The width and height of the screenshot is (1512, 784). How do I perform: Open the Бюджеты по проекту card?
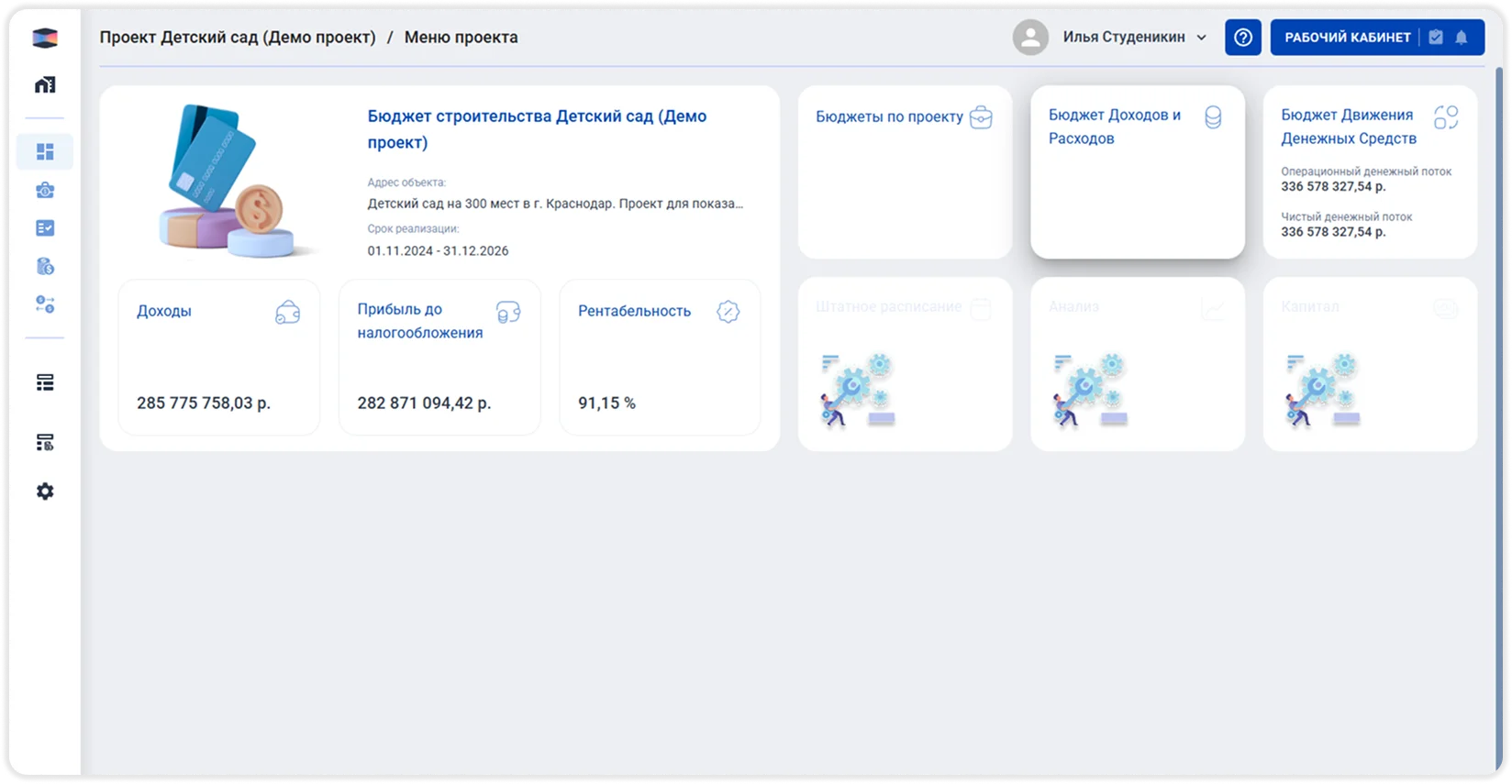[905, 172]
